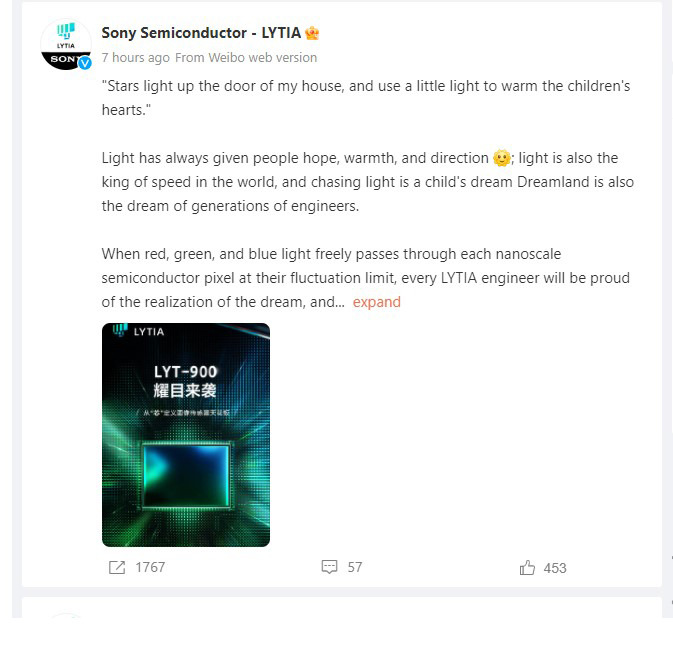Open the post via '7 hours ago' timestamp
673x658 pixels.
[x=136, y=58]
